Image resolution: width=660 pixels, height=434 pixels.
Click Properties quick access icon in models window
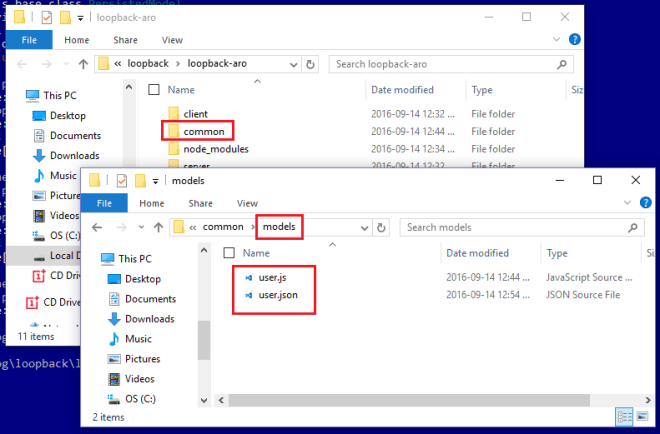pyautogui.click(x=122, y=181)
